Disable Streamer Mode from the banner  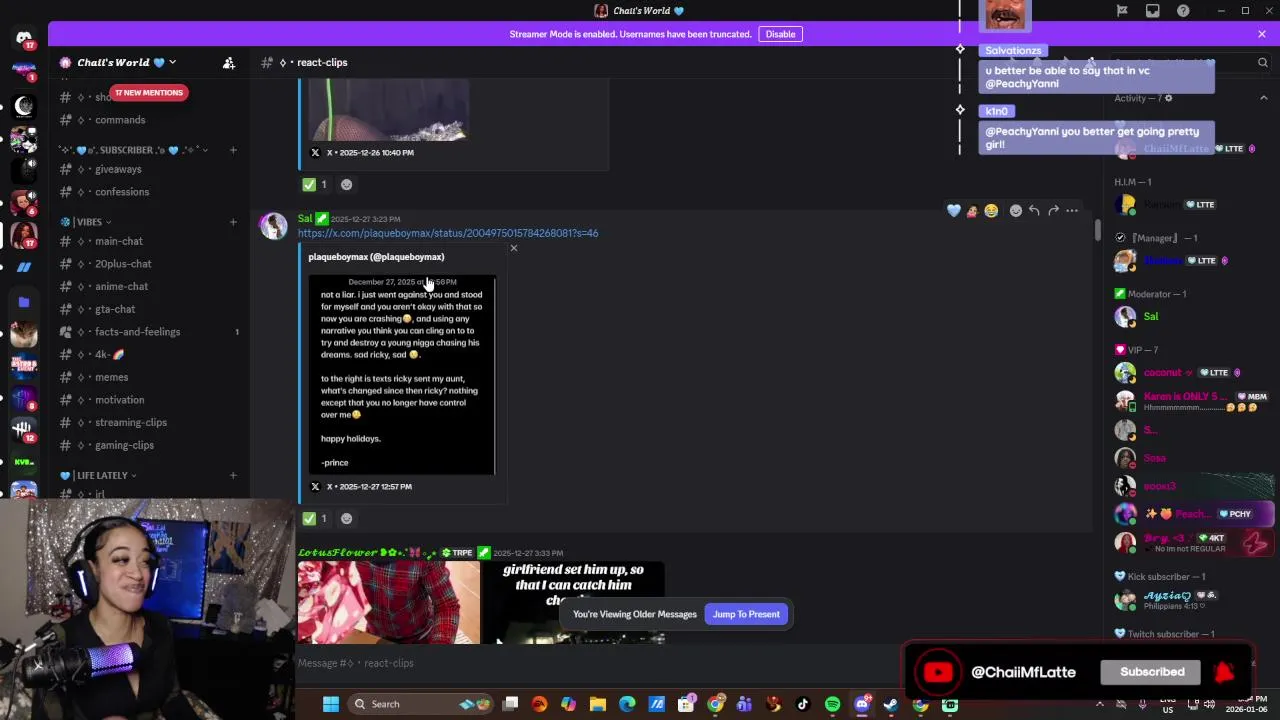tap(780, 34)
